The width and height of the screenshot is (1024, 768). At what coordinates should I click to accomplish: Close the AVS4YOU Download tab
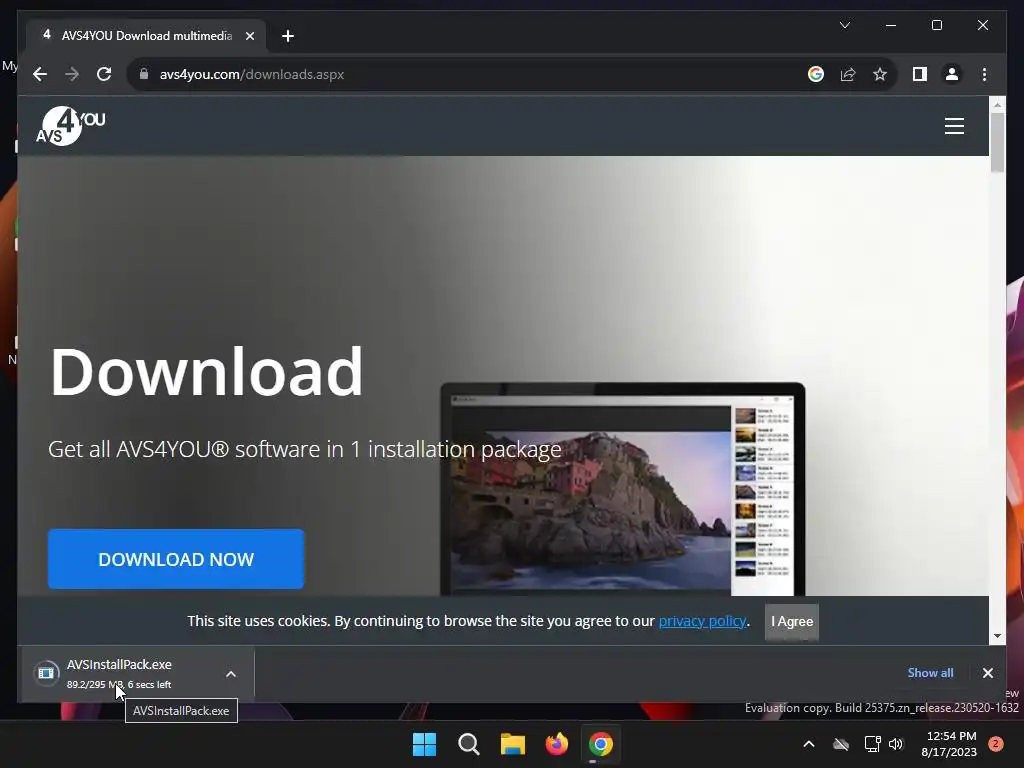coord(249,36)
